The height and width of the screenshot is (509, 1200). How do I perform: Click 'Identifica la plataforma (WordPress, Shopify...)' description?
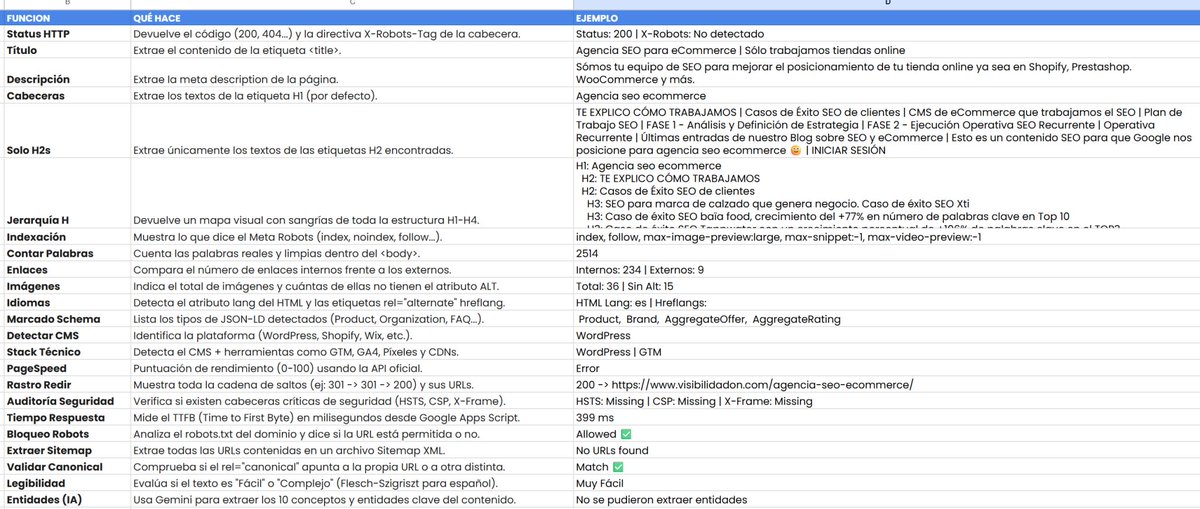351,335
